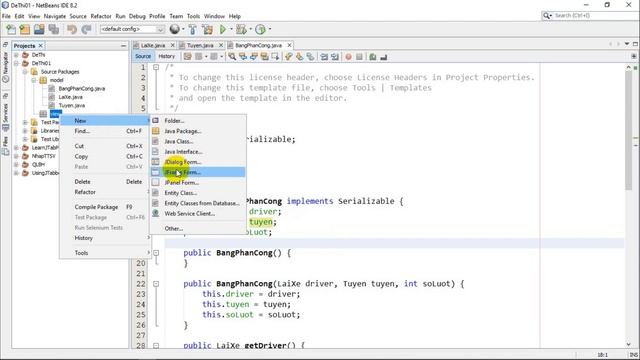Click the red Start Macro Recording icon

(348, 57)
